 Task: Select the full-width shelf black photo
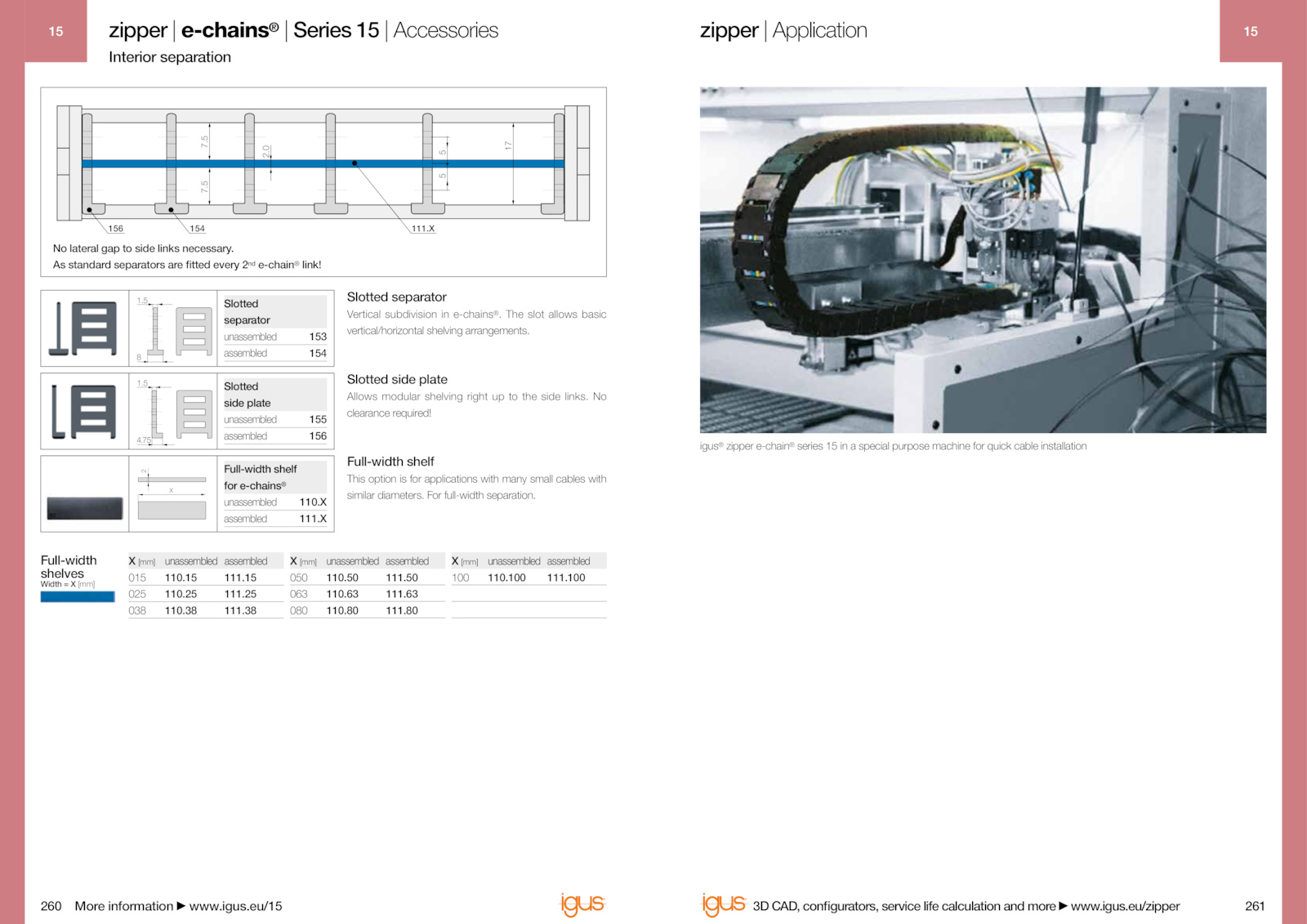click(x=85, y=508)
